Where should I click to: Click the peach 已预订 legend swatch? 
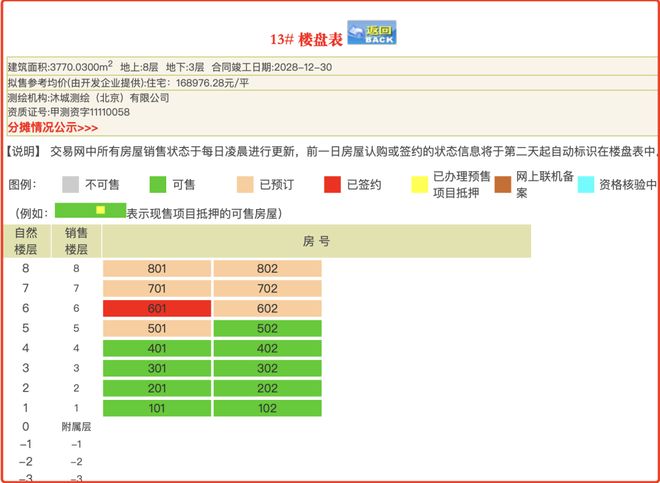244,184
